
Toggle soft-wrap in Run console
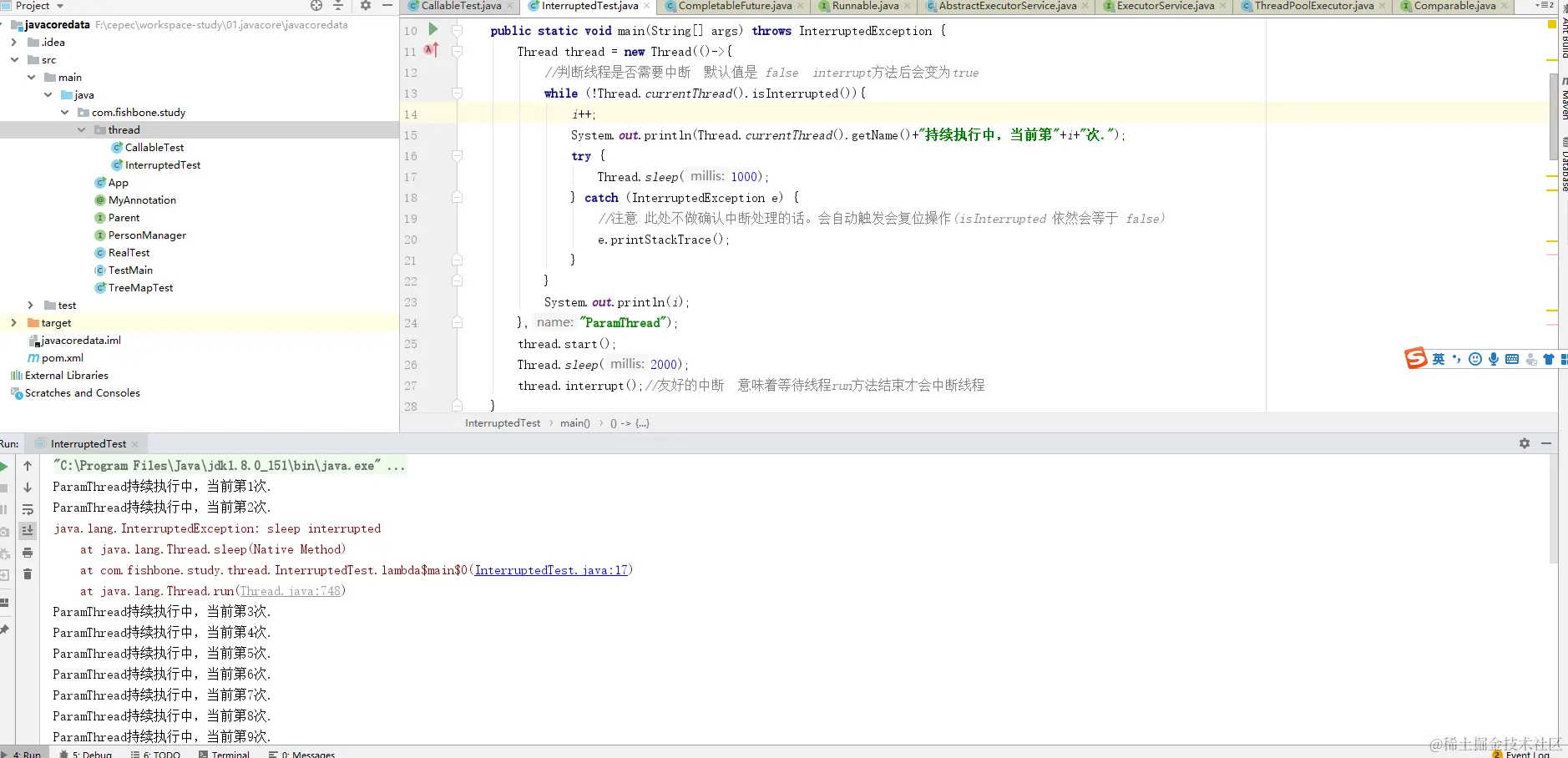[x=28, y=509]
